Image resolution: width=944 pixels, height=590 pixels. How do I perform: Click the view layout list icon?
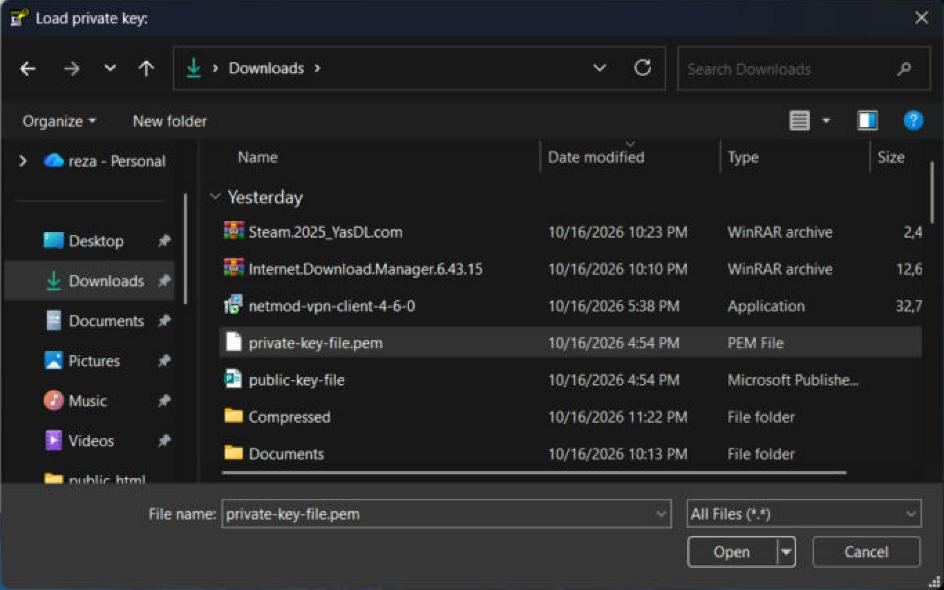click(x=799, y=121)
